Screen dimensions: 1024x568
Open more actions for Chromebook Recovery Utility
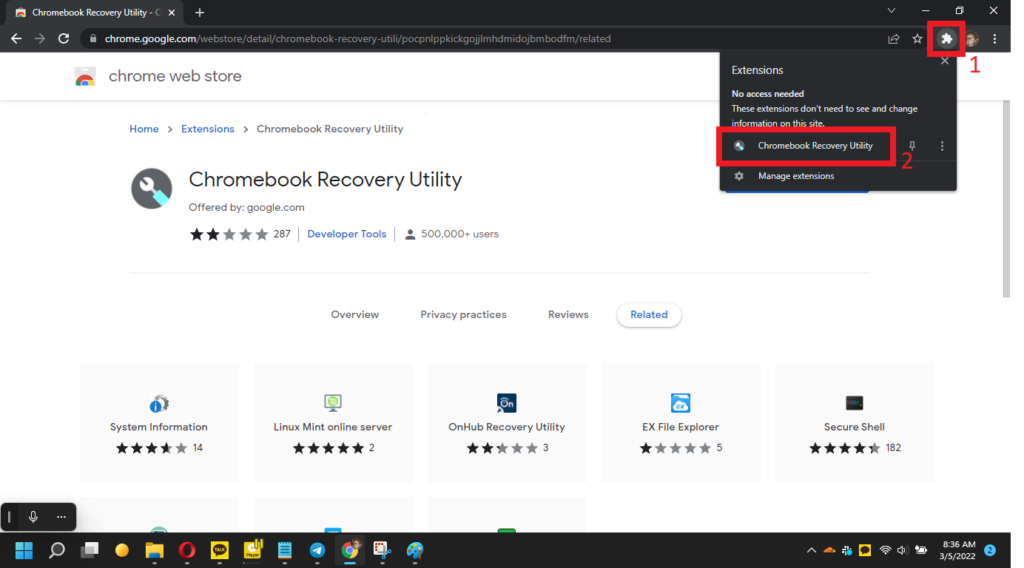click(x=942, y=146)
